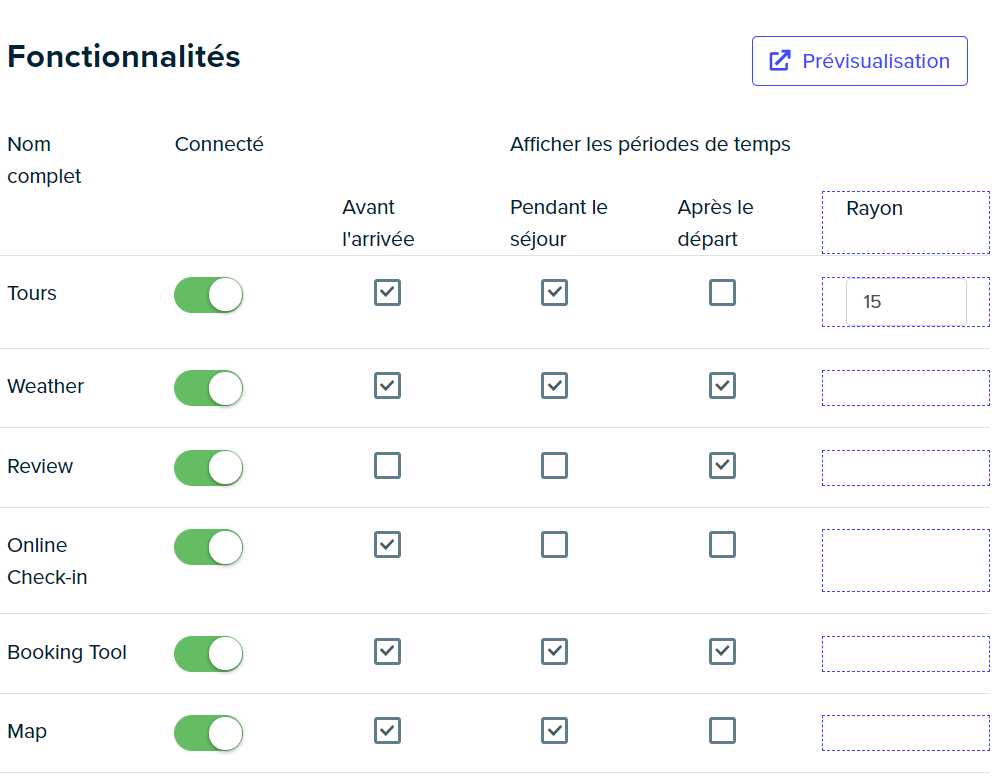Uncheck Review Après le départ checkbox

point(722,465)
